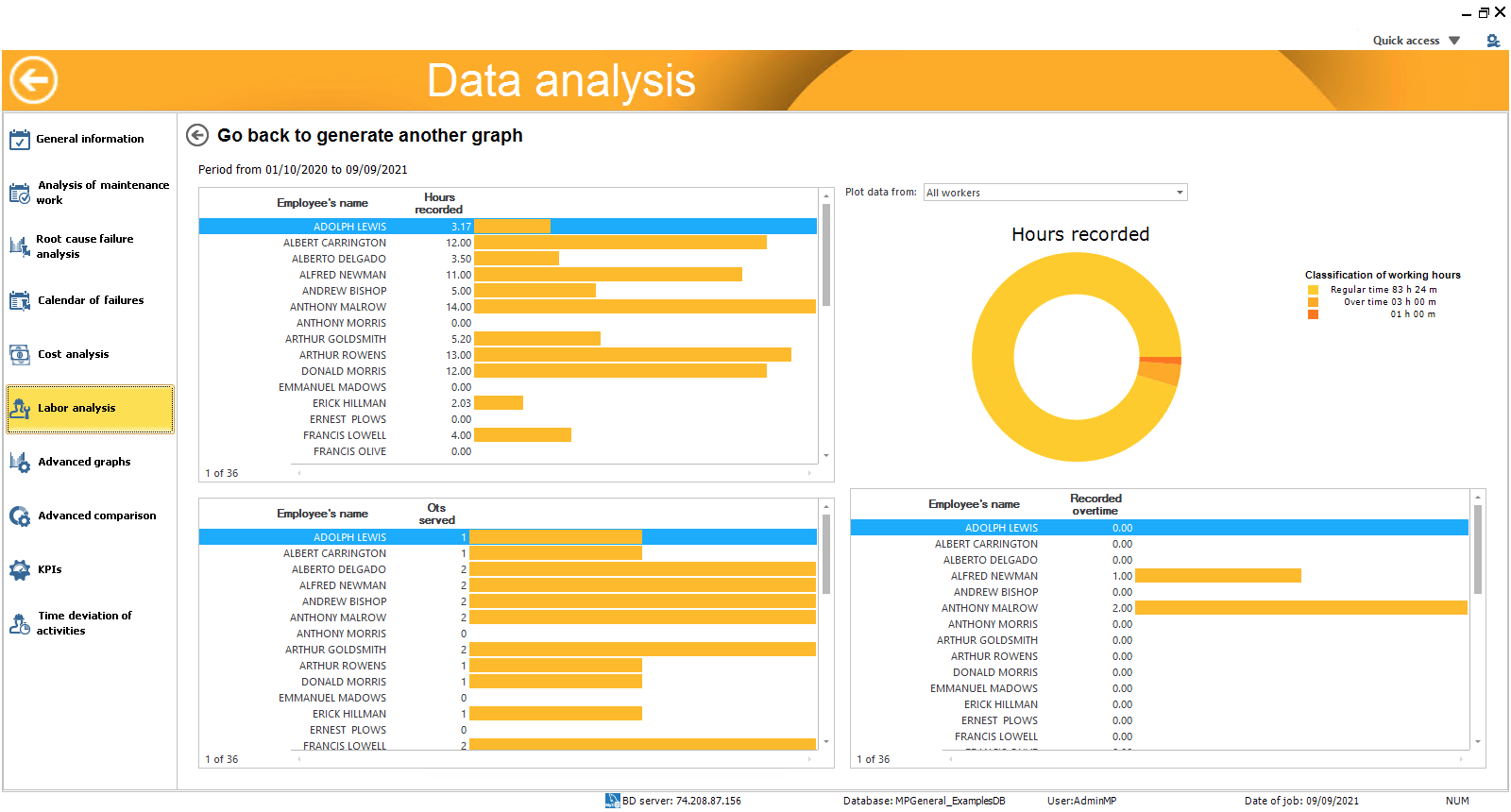Click the back arrow in orange header

tap(34, 80)
